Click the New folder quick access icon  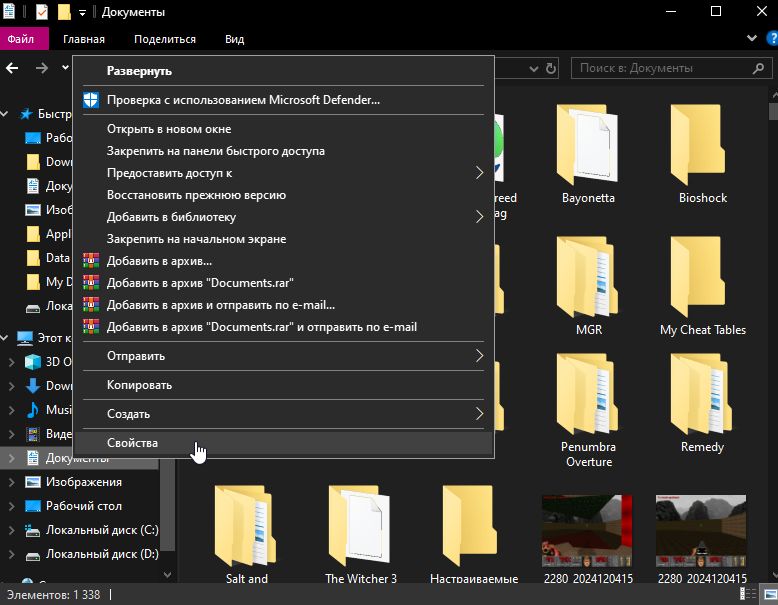[x=64, y=11]
